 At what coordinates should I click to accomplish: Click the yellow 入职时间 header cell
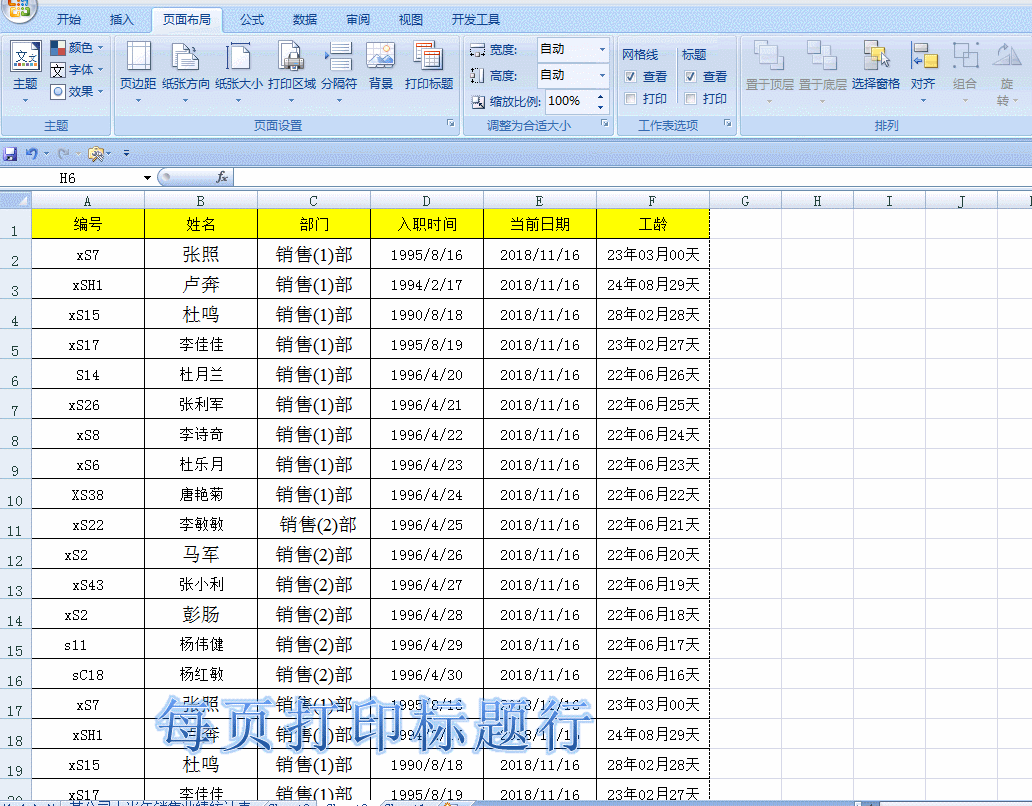(x=426, y=224)
